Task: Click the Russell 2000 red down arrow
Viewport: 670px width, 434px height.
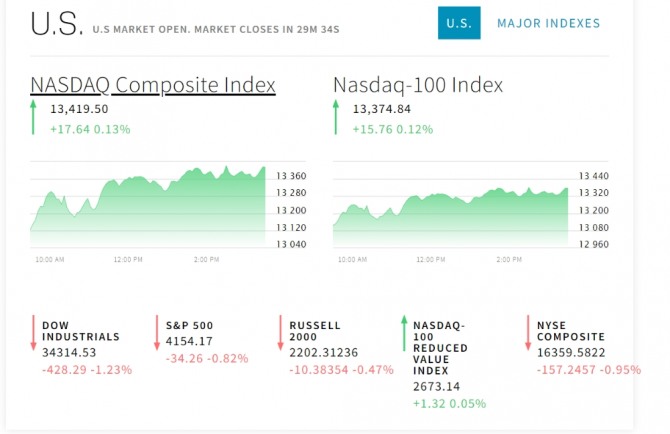Action: click(281, 333)
